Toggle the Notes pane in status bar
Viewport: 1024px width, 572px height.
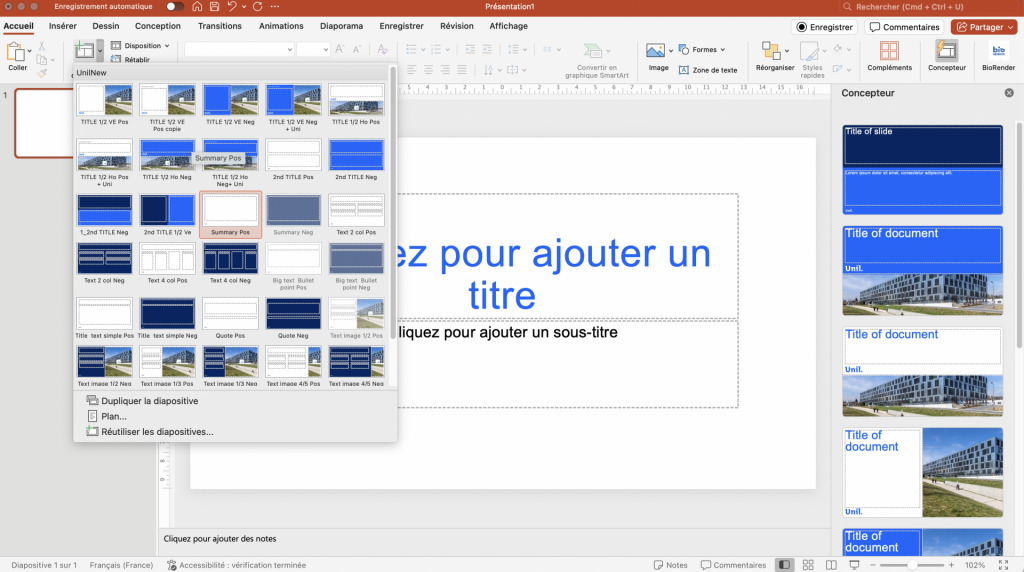click(x=670, y=565)
